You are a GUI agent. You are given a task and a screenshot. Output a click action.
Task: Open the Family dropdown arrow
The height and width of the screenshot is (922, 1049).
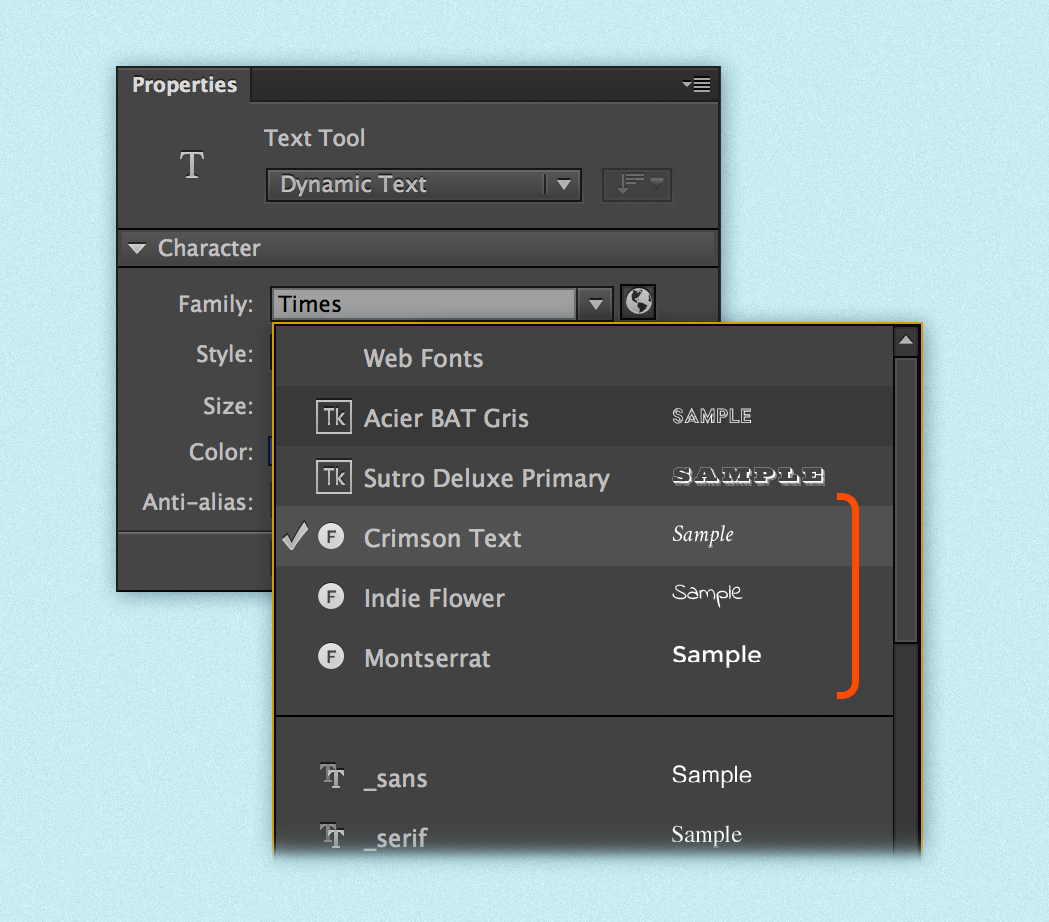tap(595, 303)
